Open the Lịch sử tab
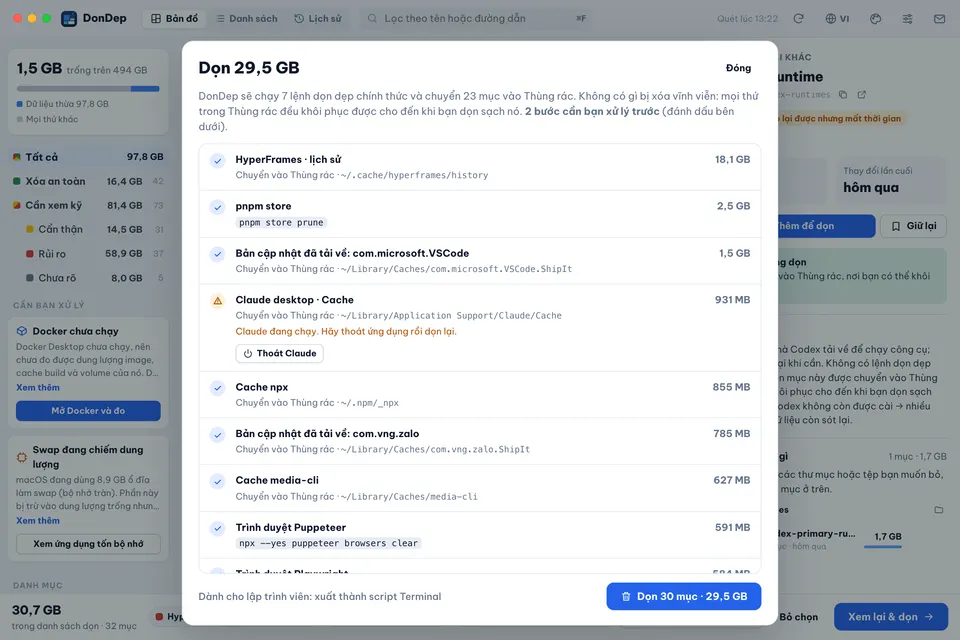The width and height of the screenshot is (960, 640). [318, 18]
